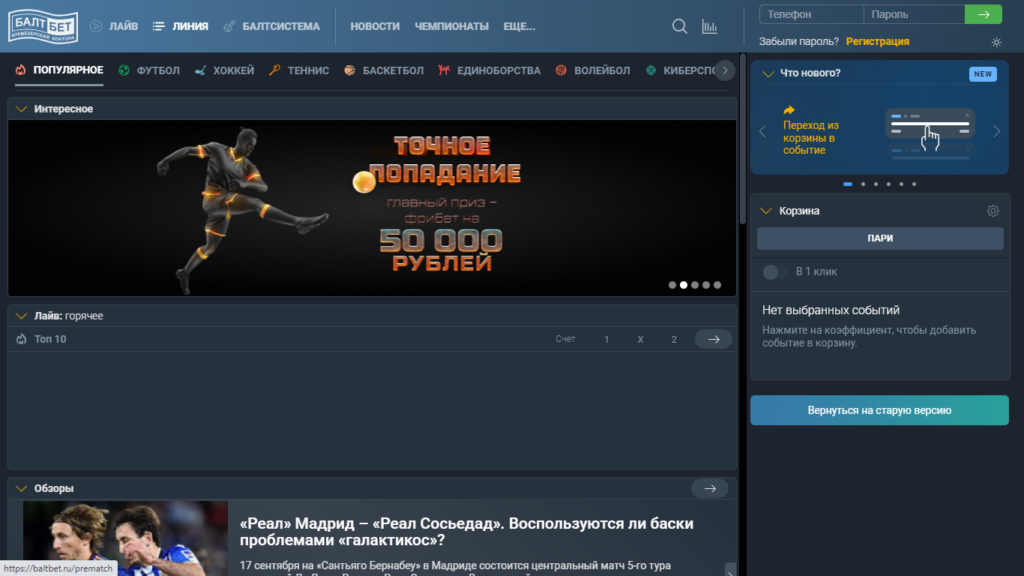Open all reviews arrow button
The width and height of the screenshot is (1024, 576).
(710, 488)
